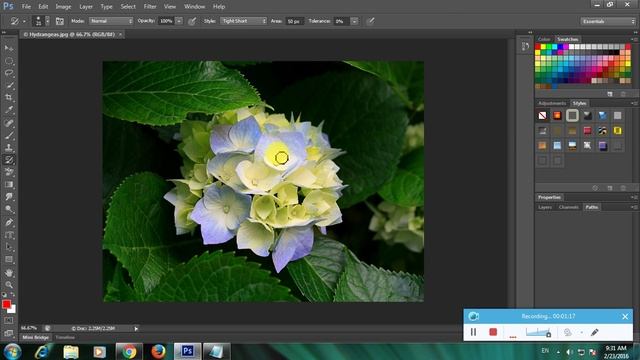This screenshot has height=360, width=640.
Task: Open the Mini Bridge tab
Action: pyautogui.click(x=36, y=338)
